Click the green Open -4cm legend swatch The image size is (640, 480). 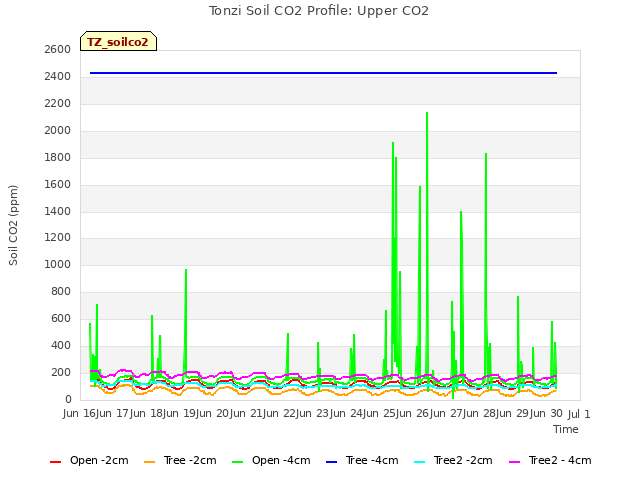click(x=238, y=462)
